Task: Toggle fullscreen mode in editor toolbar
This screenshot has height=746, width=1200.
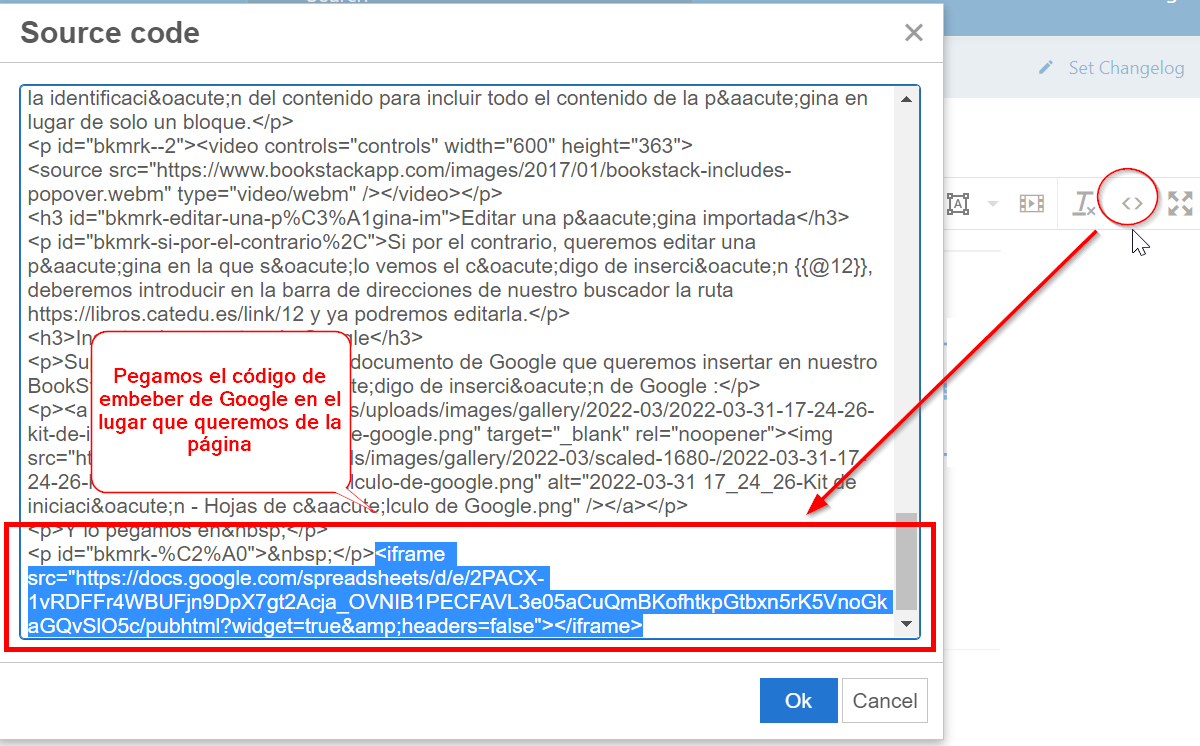Action: click(1181, 204)
